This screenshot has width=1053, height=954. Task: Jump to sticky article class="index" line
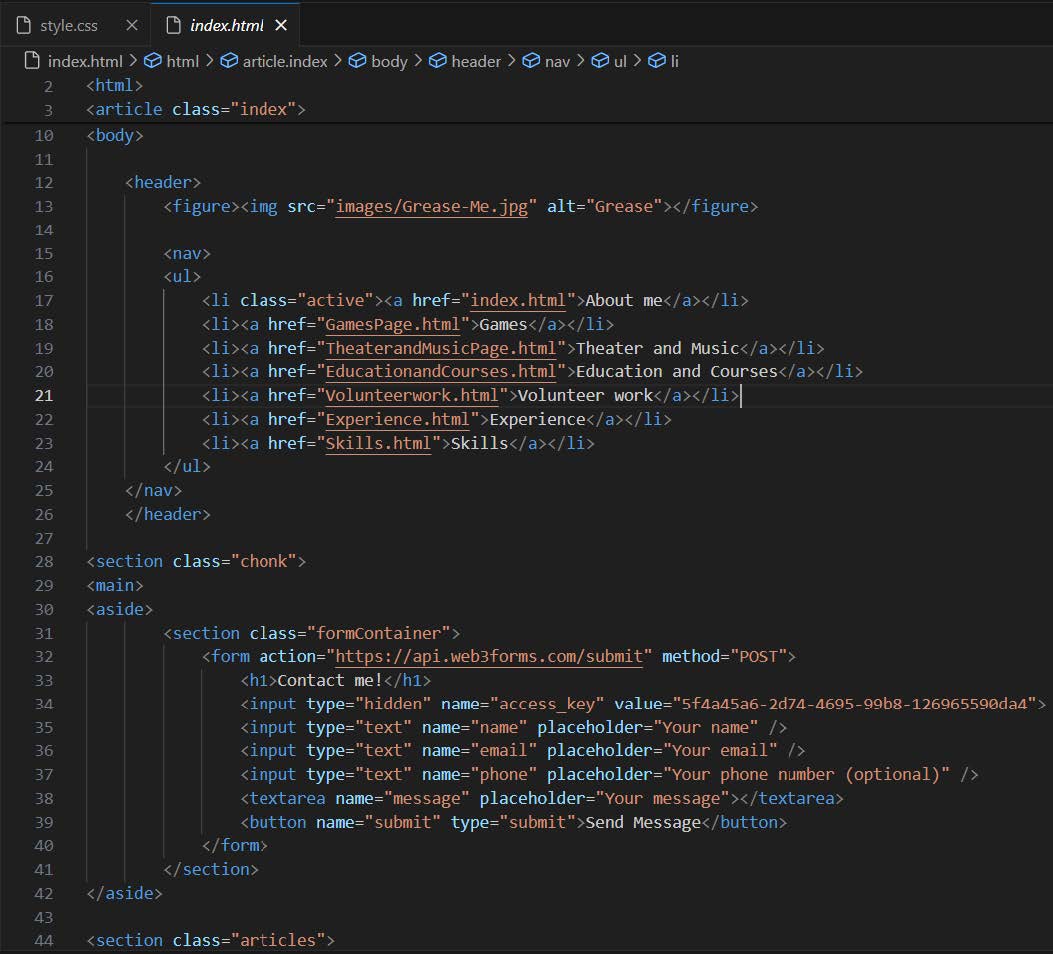point(195,109)
